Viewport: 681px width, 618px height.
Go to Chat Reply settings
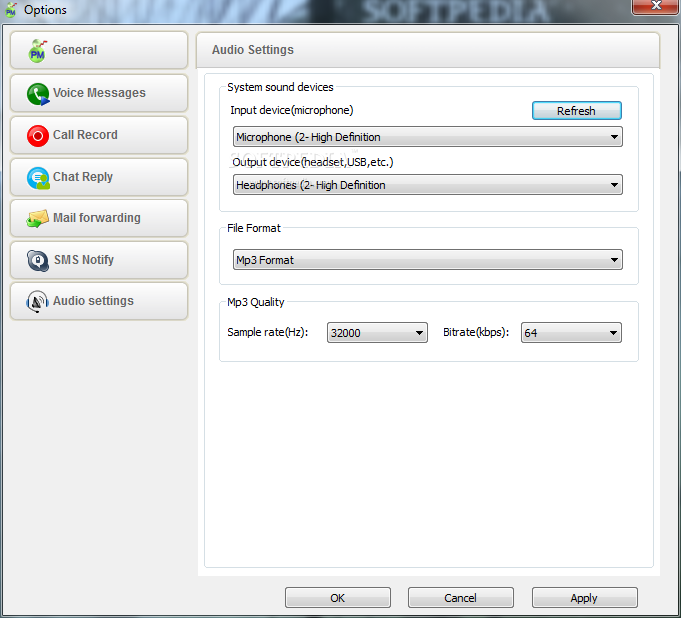pyautogui.click(x=99, y=177)
